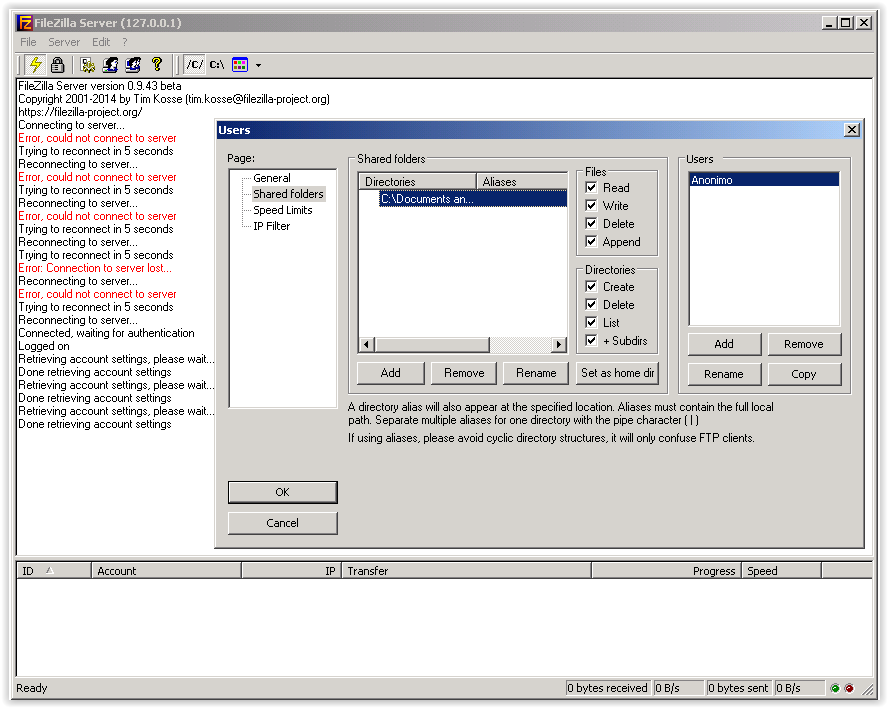
Task: Sort connections by ID column header
Action: coord(54,571)
